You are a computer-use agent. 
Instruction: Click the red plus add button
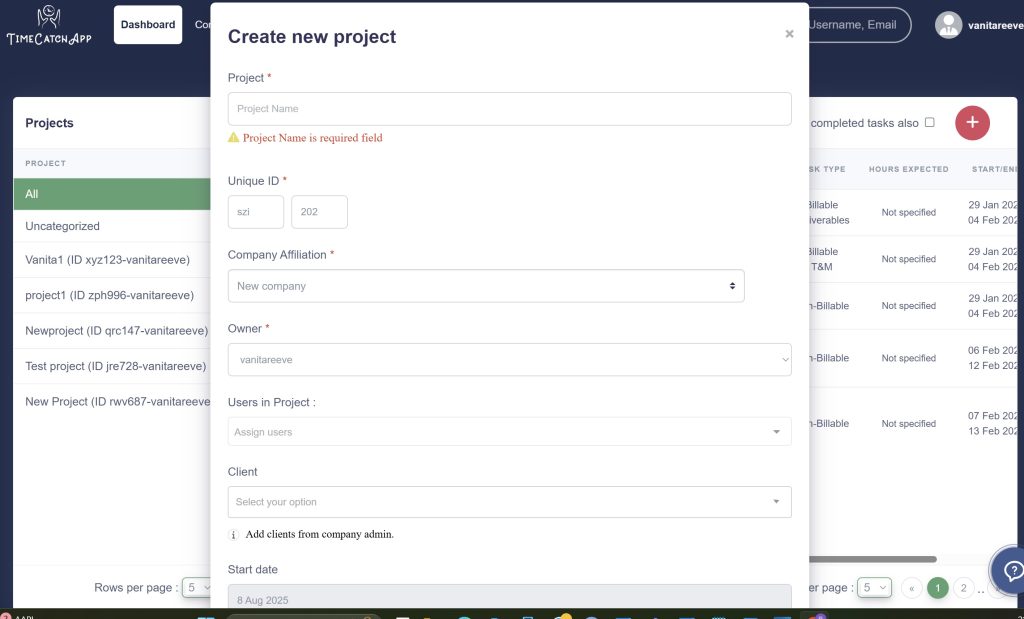(972, 123)
